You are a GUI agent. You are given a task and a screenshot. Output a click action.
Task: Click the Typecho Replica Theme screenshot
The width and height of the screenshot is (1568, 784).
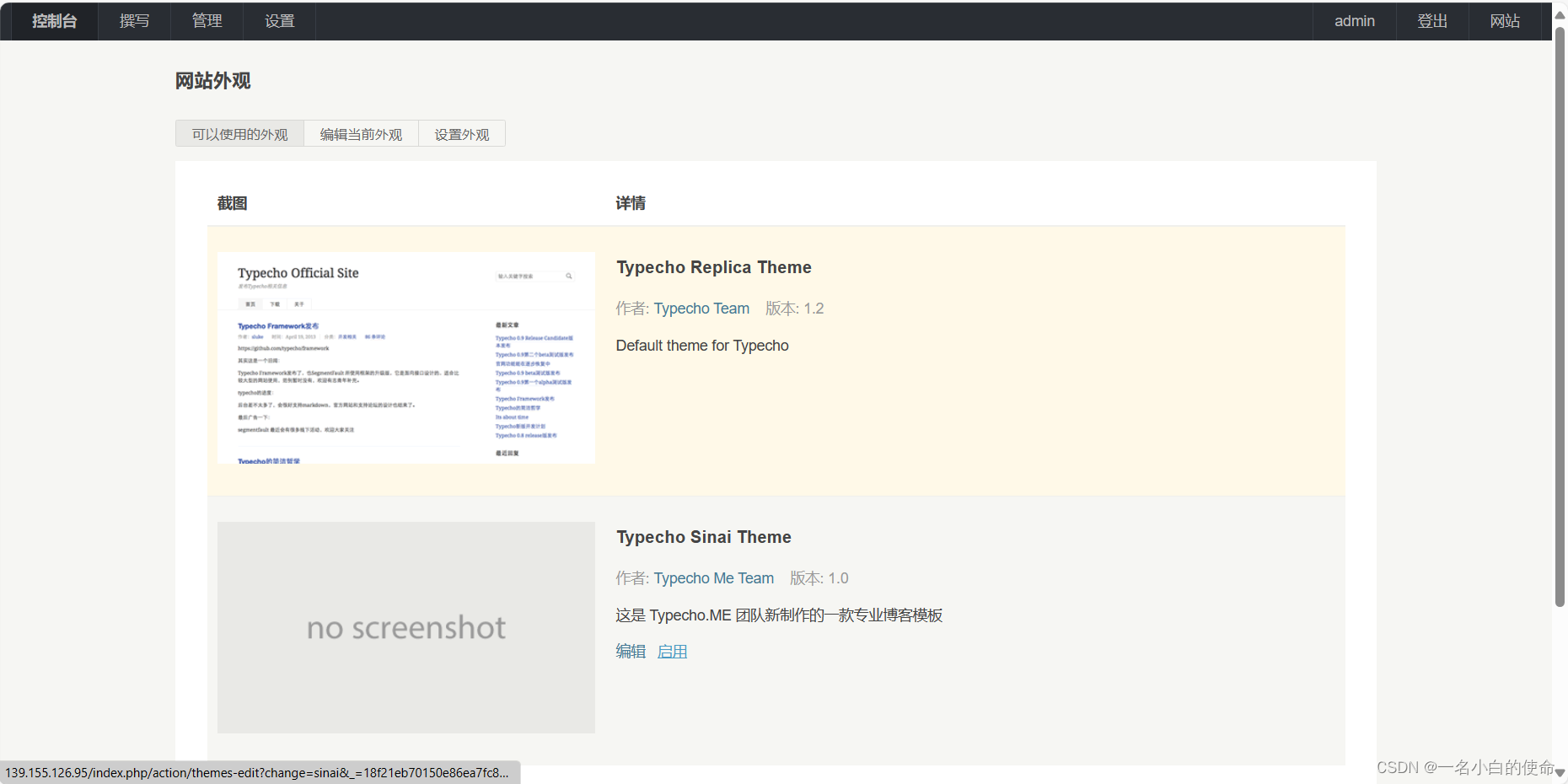(x=406, y=357)
